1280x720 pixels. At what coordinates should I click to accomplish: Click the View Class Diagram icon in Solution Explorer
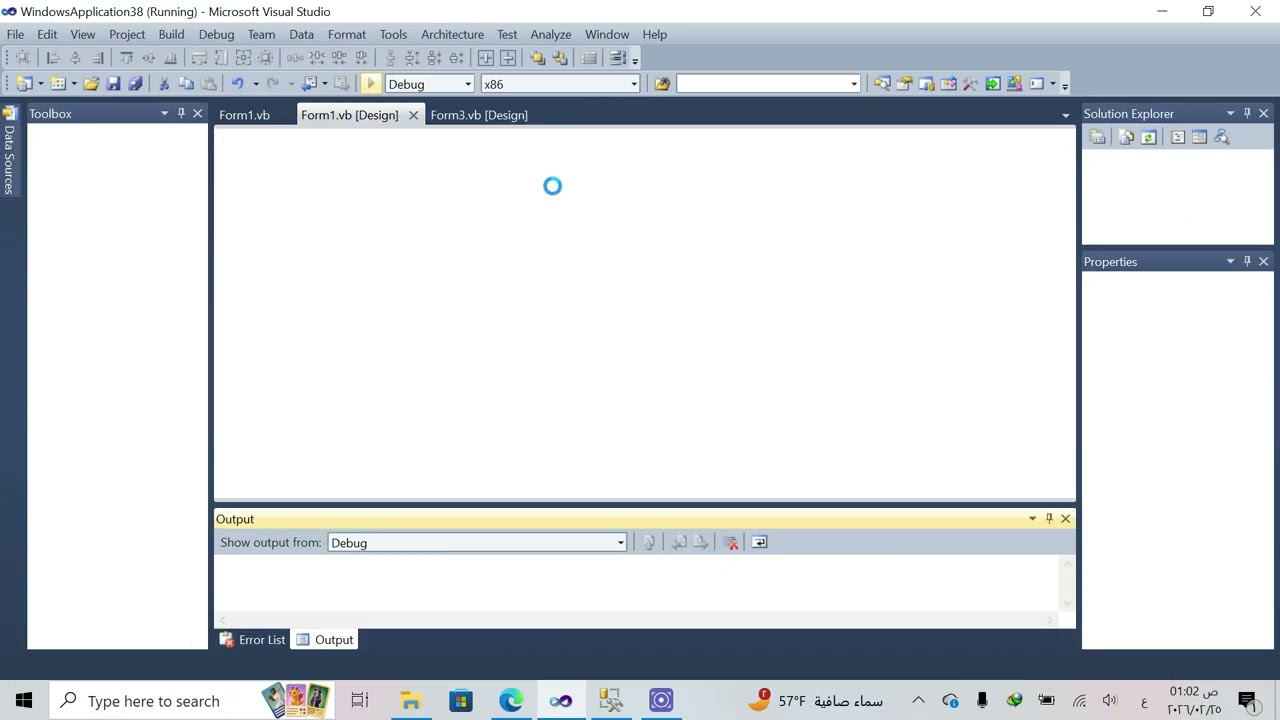tap(1222, 137)
